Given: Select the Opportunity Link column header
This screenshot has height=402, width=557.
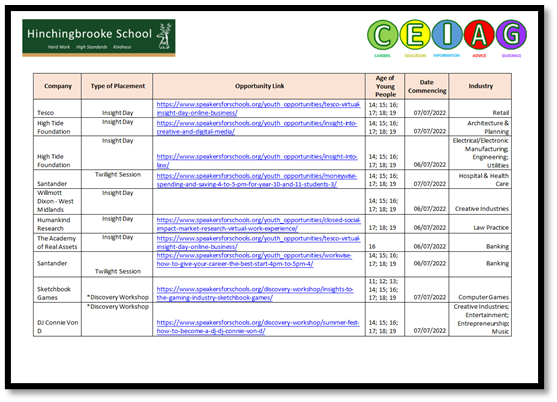Looking at the screenshot, I should pyautogui.click(x=259, y=86).
